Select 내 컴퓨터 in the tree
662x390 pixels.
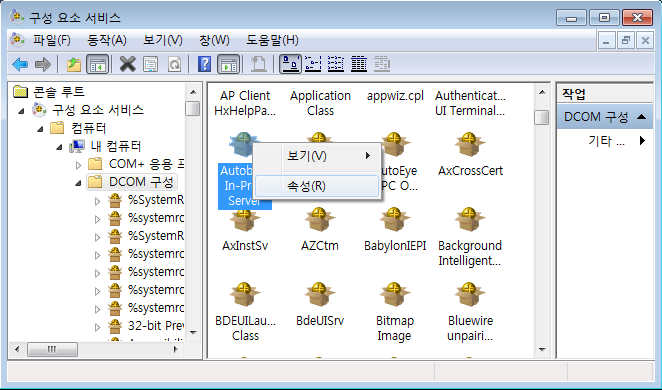click(x=115, y=146)
